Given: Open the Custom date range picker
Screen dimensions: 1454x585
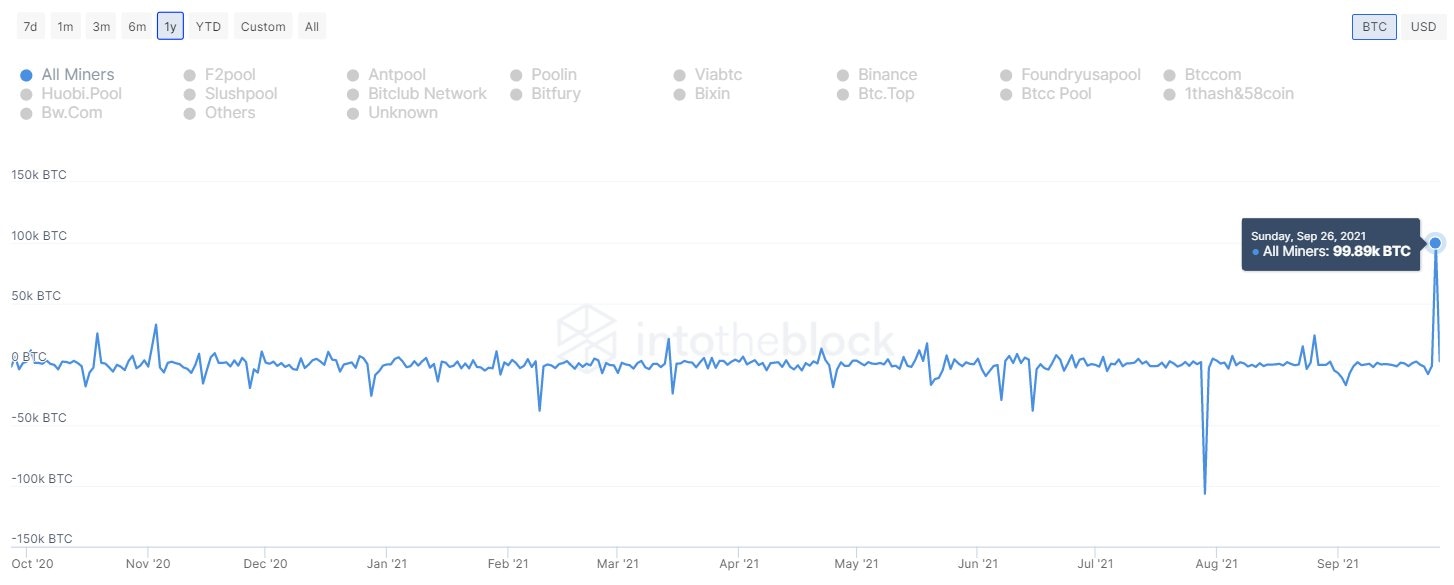Looking at the screenshot, I should [262, 26].
